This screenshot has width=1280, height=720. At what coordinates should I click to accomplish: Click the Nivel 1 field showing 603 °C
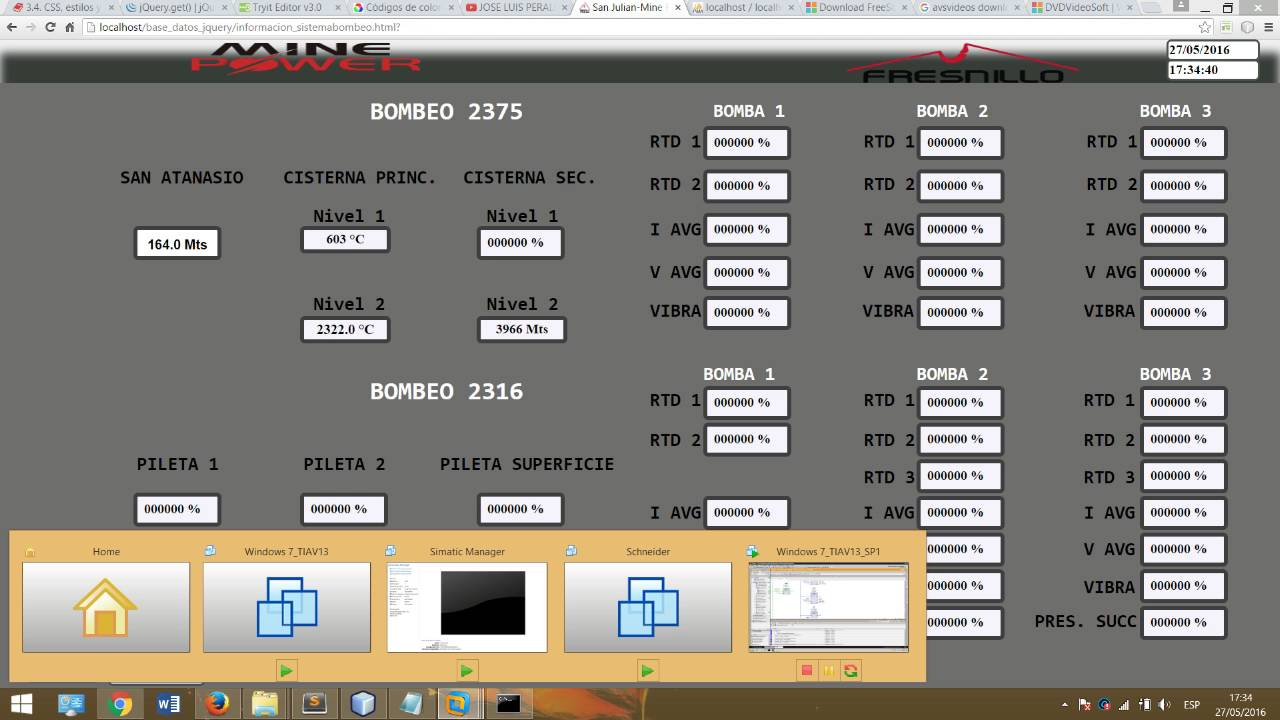point(345,239)
